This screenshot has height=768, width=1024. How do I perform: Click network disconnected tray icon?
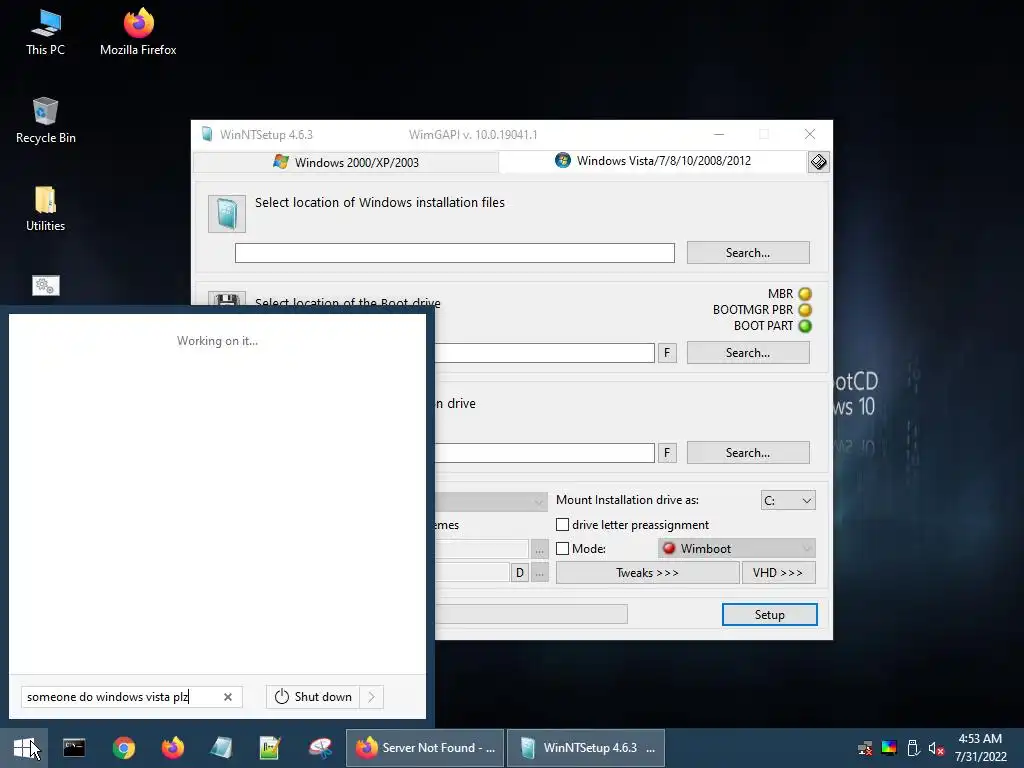click(865, 748)
